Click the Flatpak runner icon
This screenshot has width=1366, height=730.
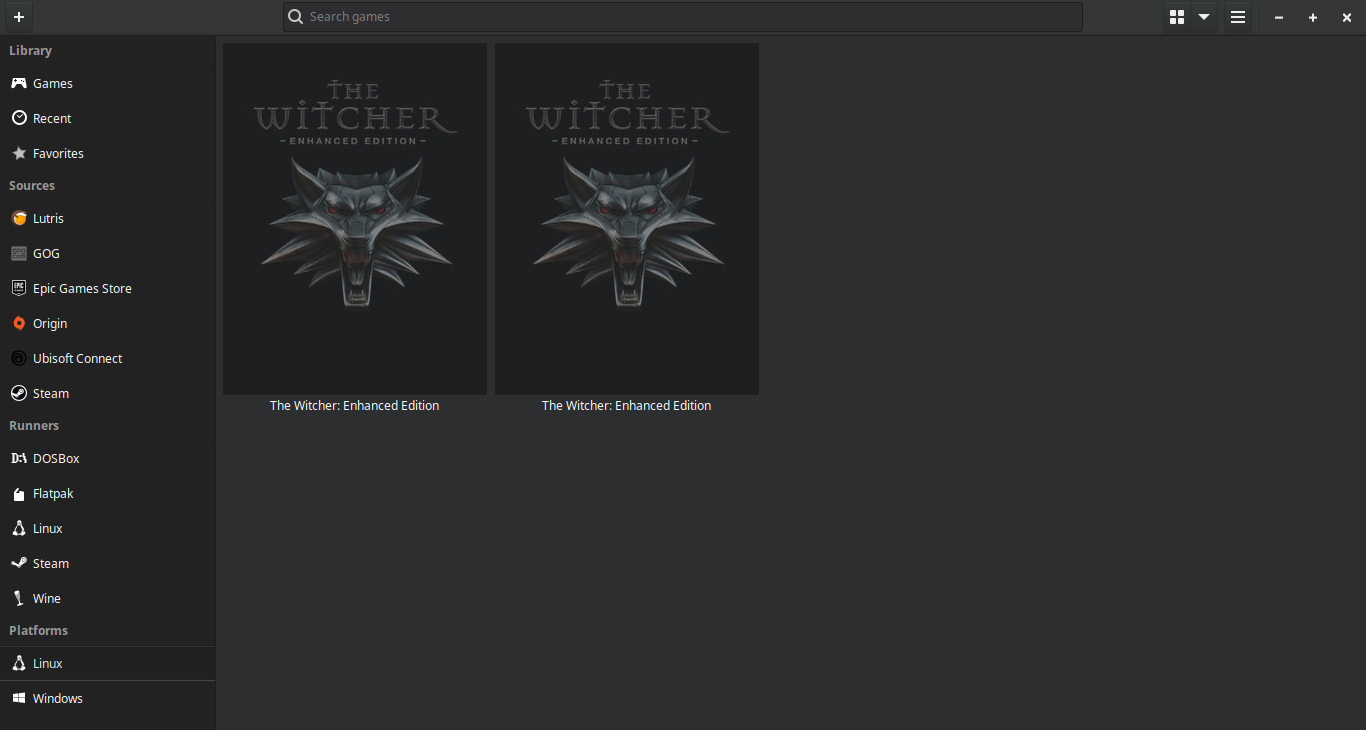pos(19,493)
